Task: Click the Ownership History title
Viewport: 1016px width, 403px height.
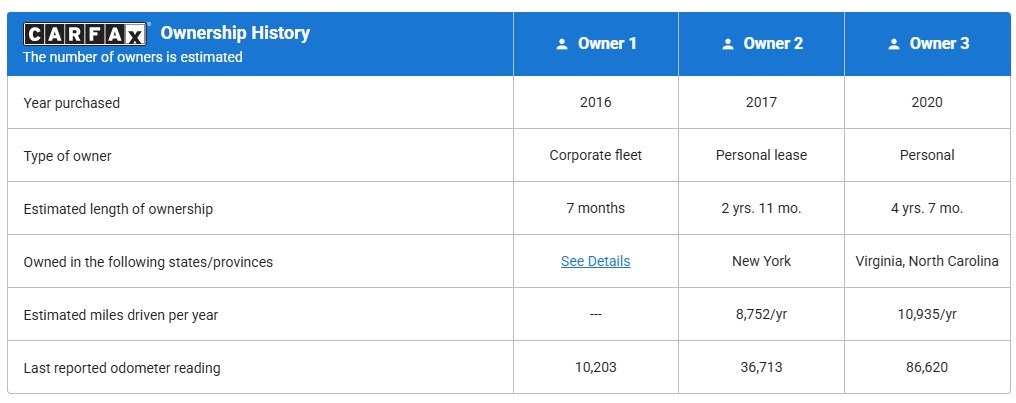Action: pos(235,32)
